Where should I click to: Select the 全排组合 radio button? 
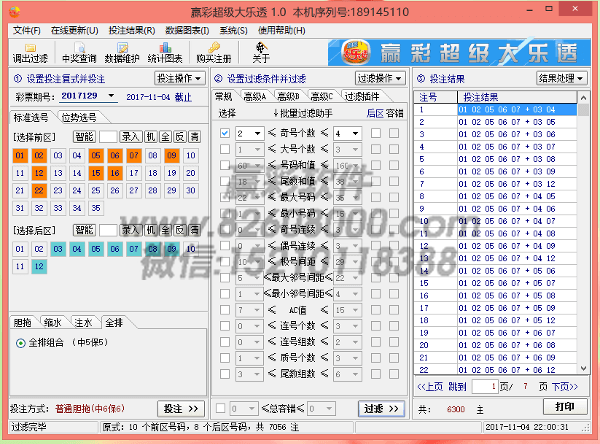(x=21, y=343)
